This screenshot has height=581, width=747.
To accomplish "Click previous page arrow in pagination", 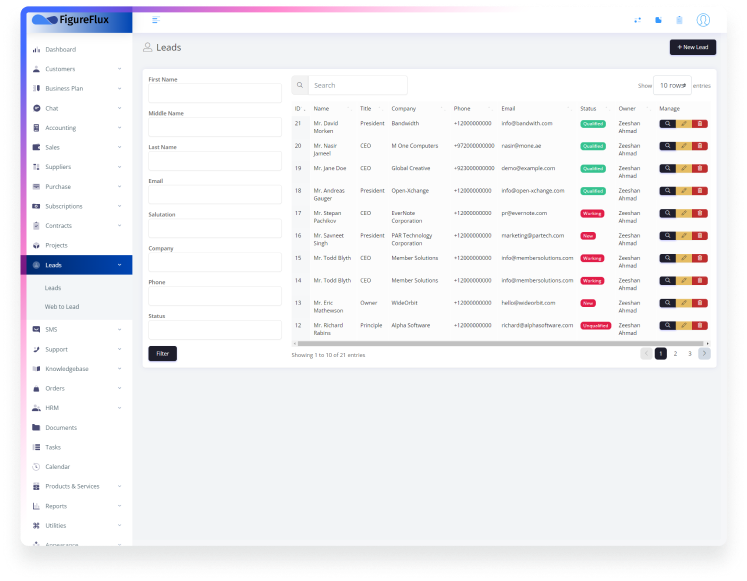I will click(x=646, y=353).
